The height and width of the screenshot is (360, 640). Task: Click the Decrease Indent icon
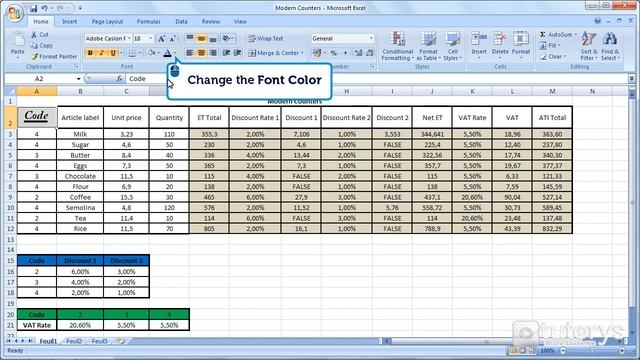pos(226,53)
